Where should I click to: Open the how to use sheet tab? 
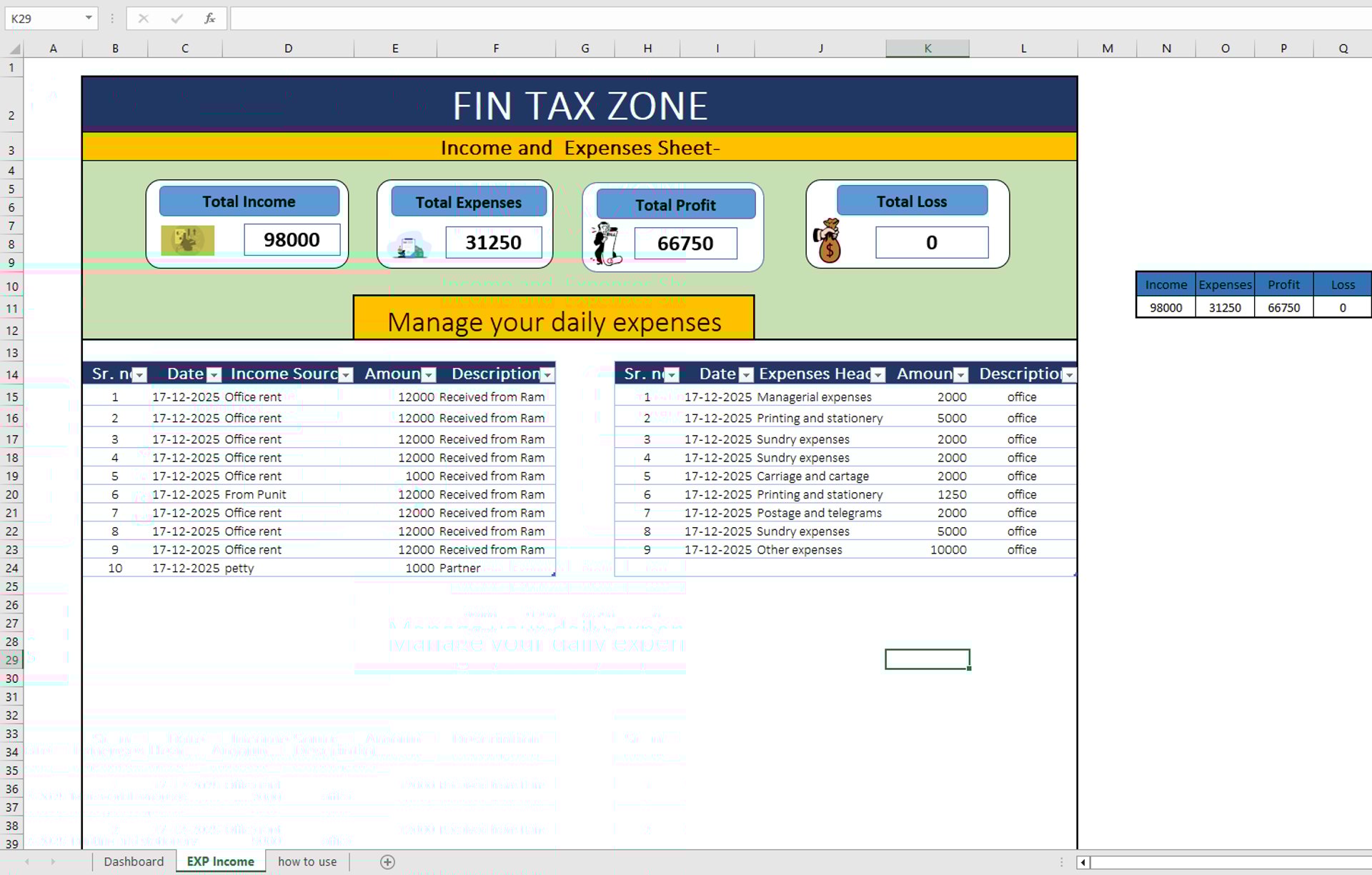307,861
